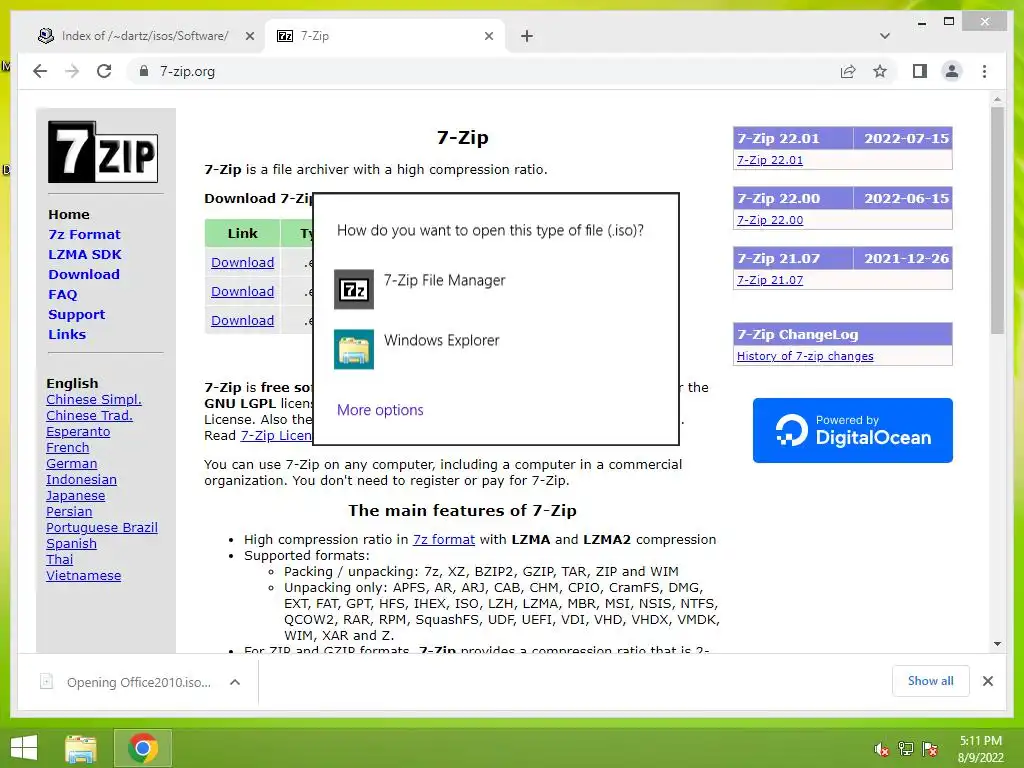This screenshot has width=1024, height=768.
Task: Open the 7-Zip 22.00 news link
Action: pos(770,220)
